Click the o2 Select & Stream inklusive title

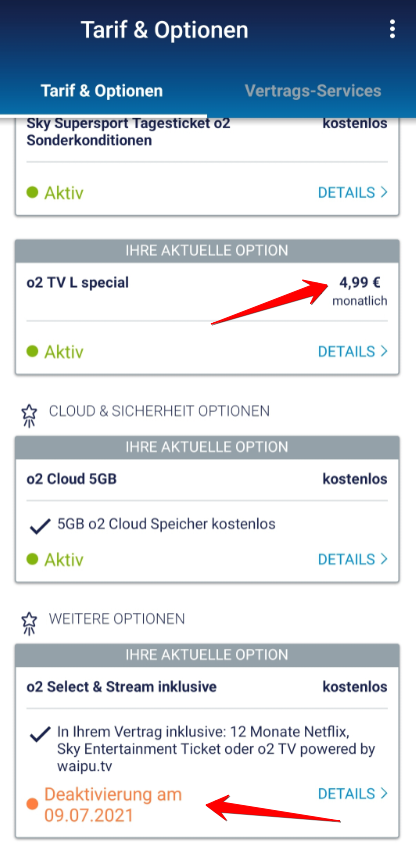coord(122,687)
